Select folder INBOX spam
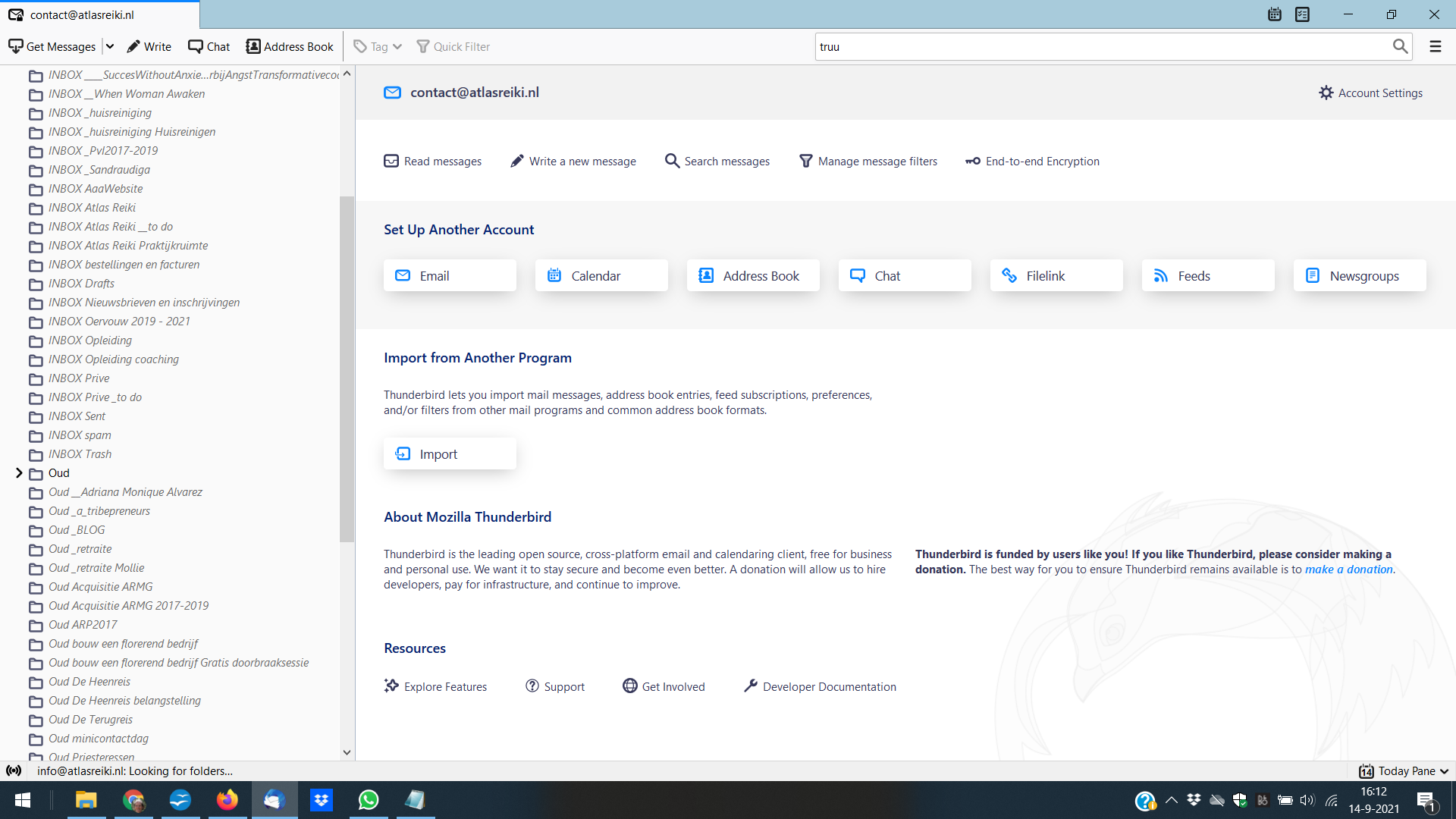This screenshot has height=819, width=1456. (x=80, y=435)
